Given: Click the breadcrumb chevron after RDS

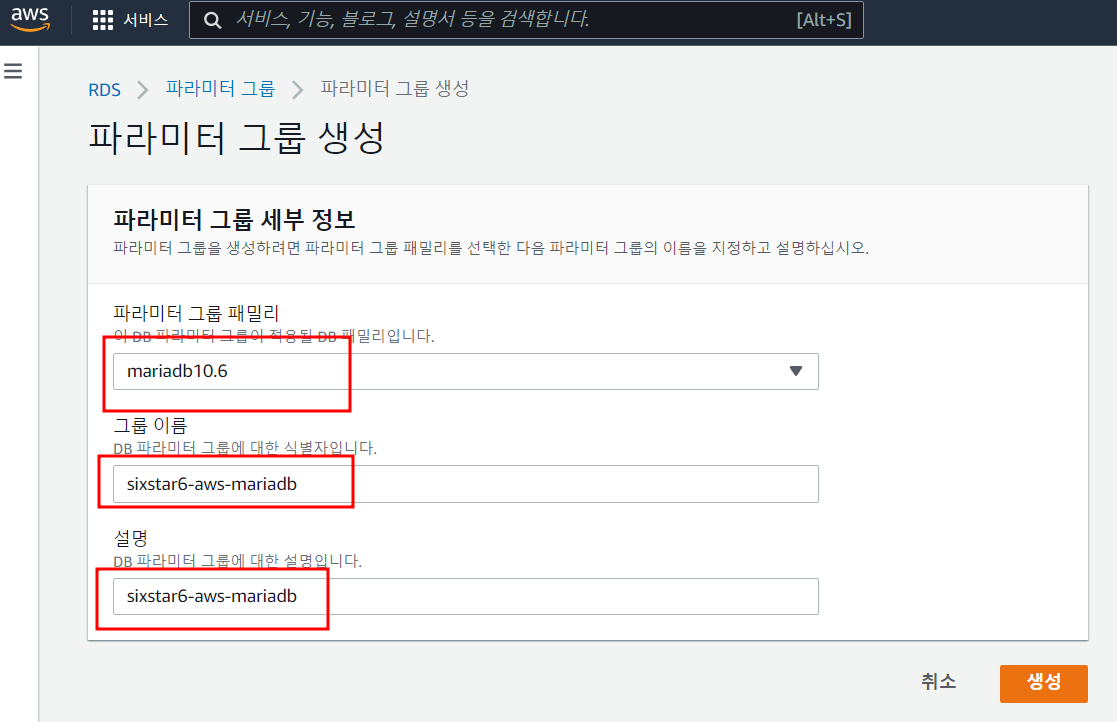Looking at the screenshot, I should [x=143, y=90].
